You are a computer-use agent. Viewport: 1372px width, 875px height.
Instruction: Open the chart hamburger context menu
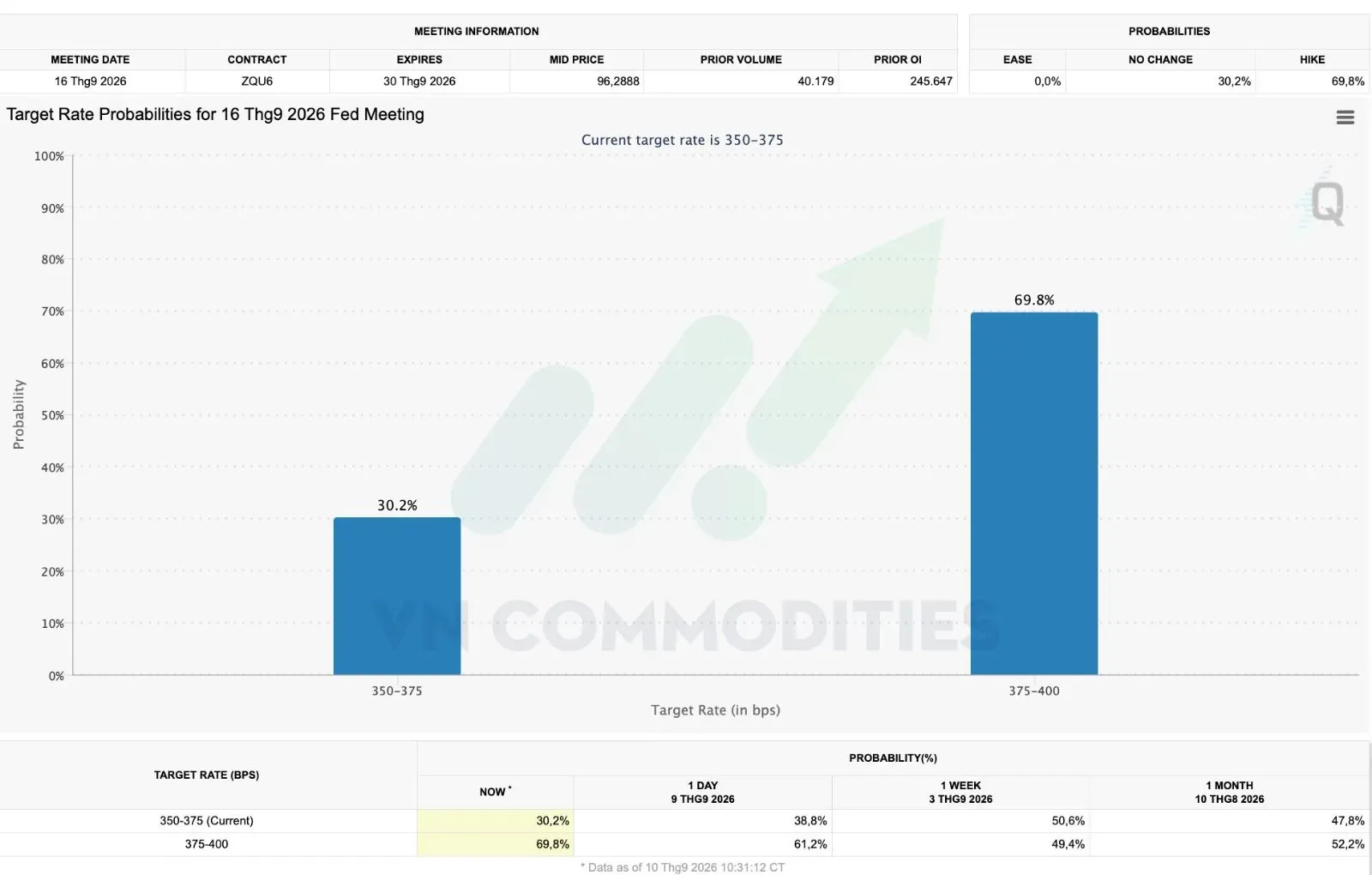pos(1345,118)
